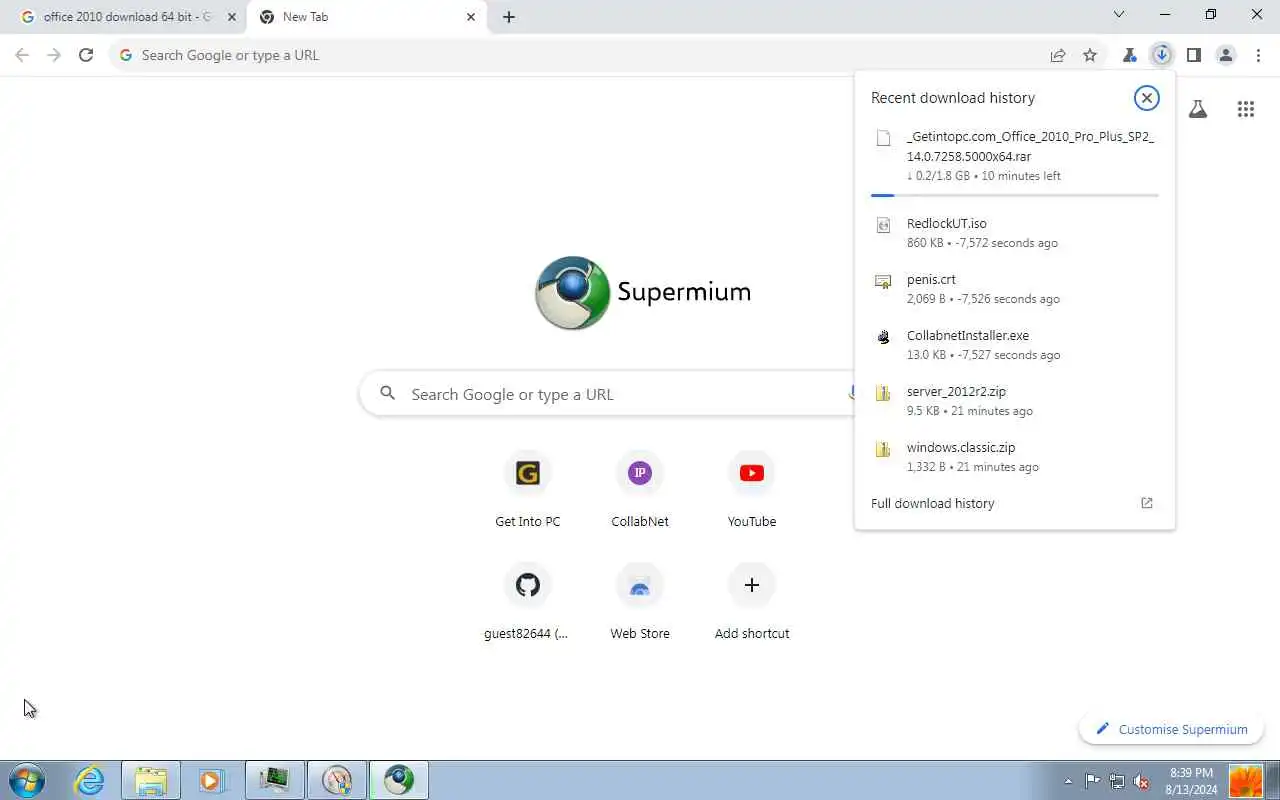Open a new tab with plus button
This screenshot has height=800, width=1280.
coord(509,17)
